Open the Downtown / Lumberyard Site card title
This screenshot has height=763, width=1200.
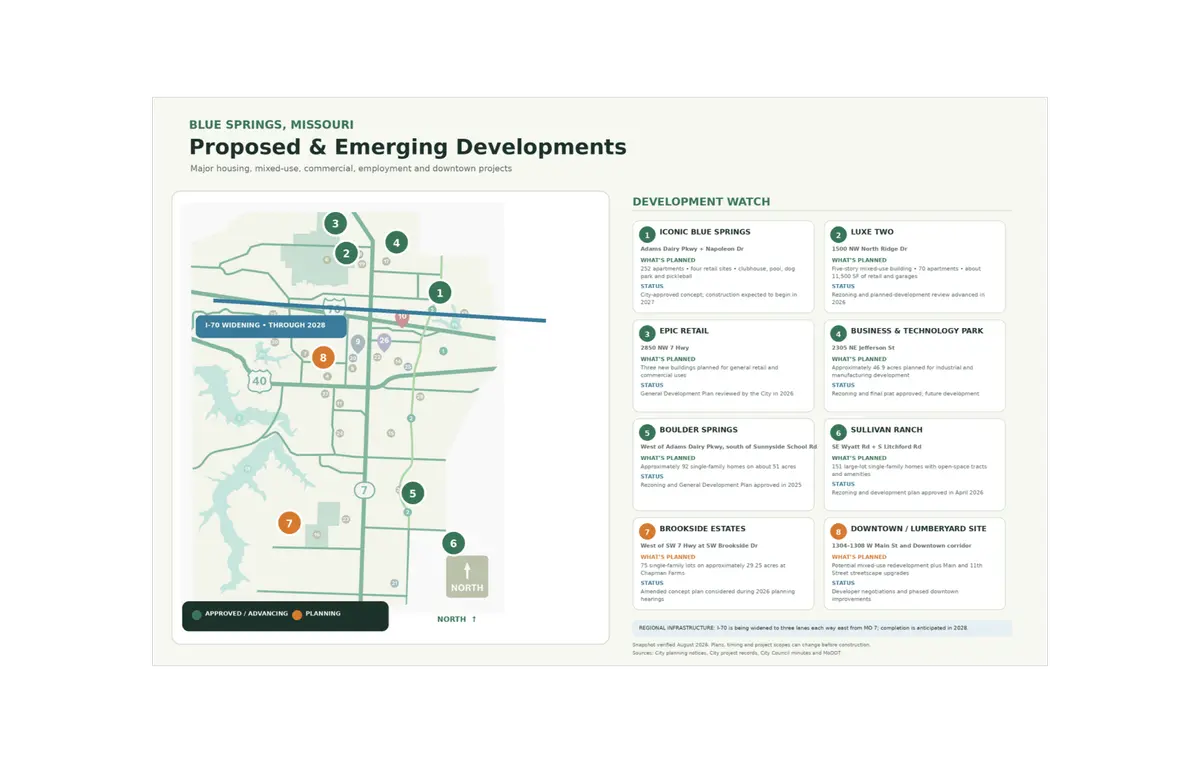tap(919, 529)
